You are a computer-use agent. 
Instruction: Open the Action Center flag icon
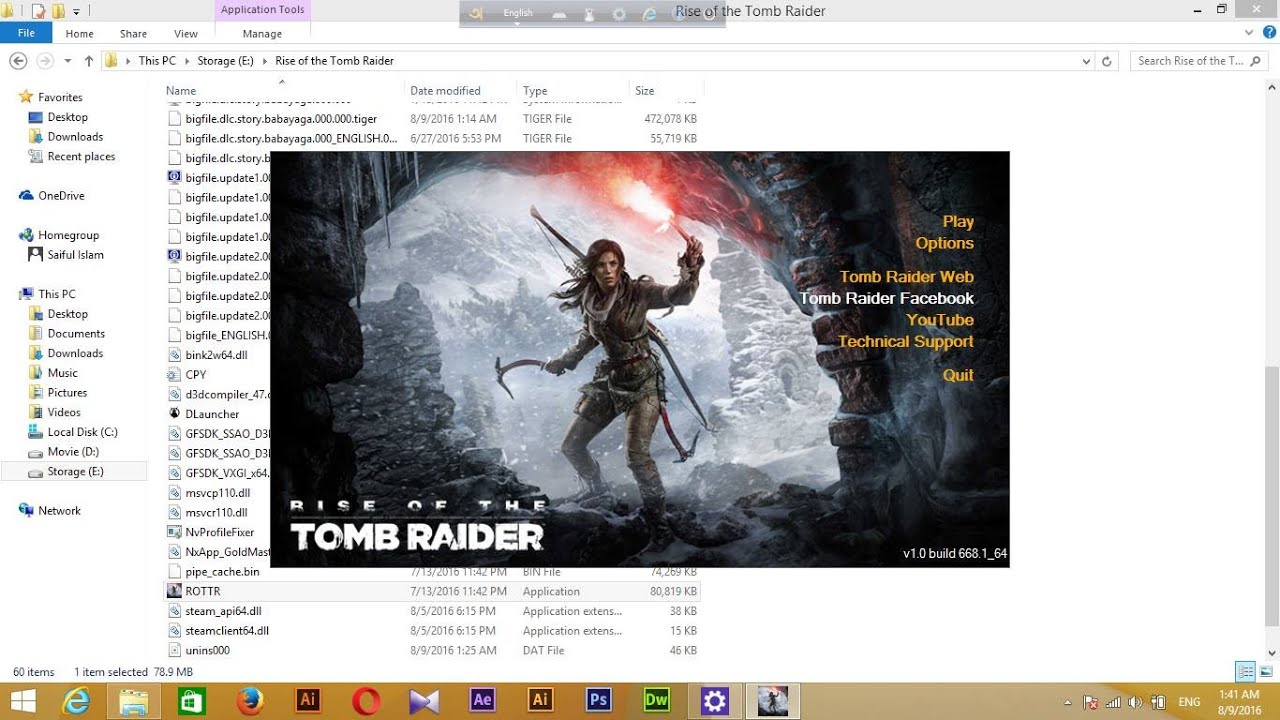click(x=1091, y=702)
